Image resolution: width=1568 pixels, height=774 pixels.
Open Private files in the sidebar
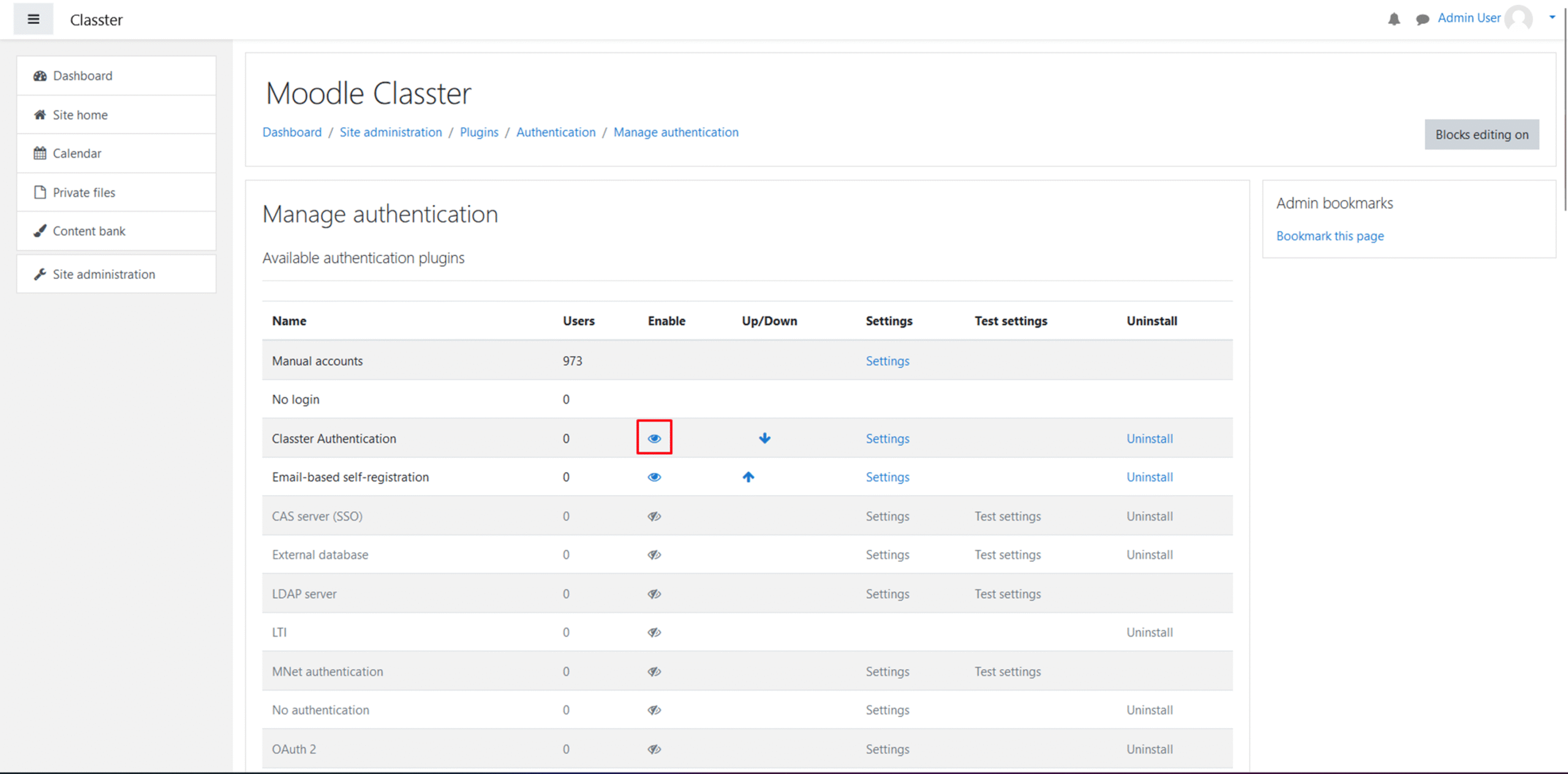pos(116,192)
